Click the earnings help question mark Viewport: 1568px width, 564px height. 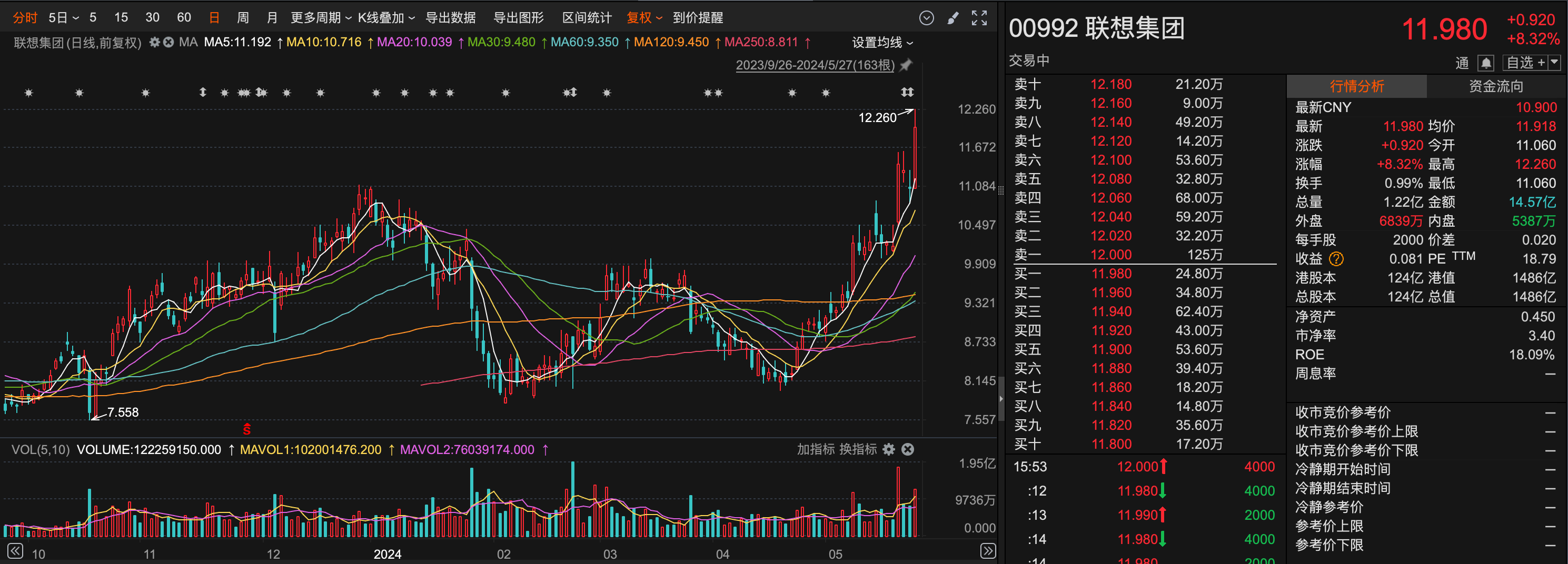1336,259
